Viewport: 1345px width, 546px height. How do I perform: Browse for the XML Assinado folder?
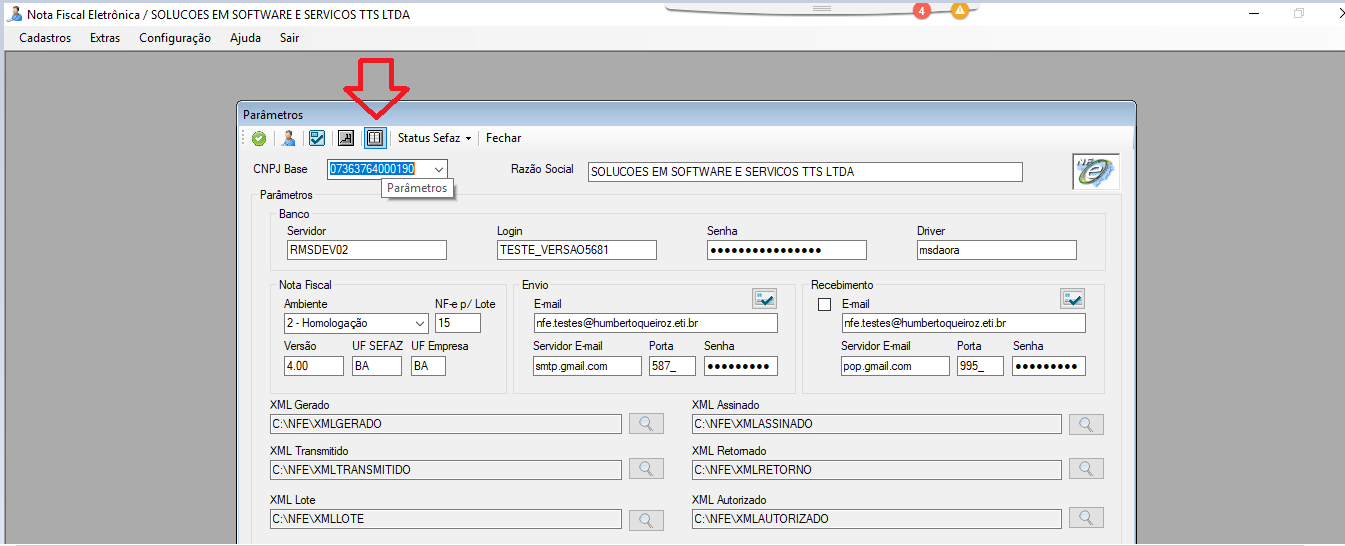[x=1086, y=424]
